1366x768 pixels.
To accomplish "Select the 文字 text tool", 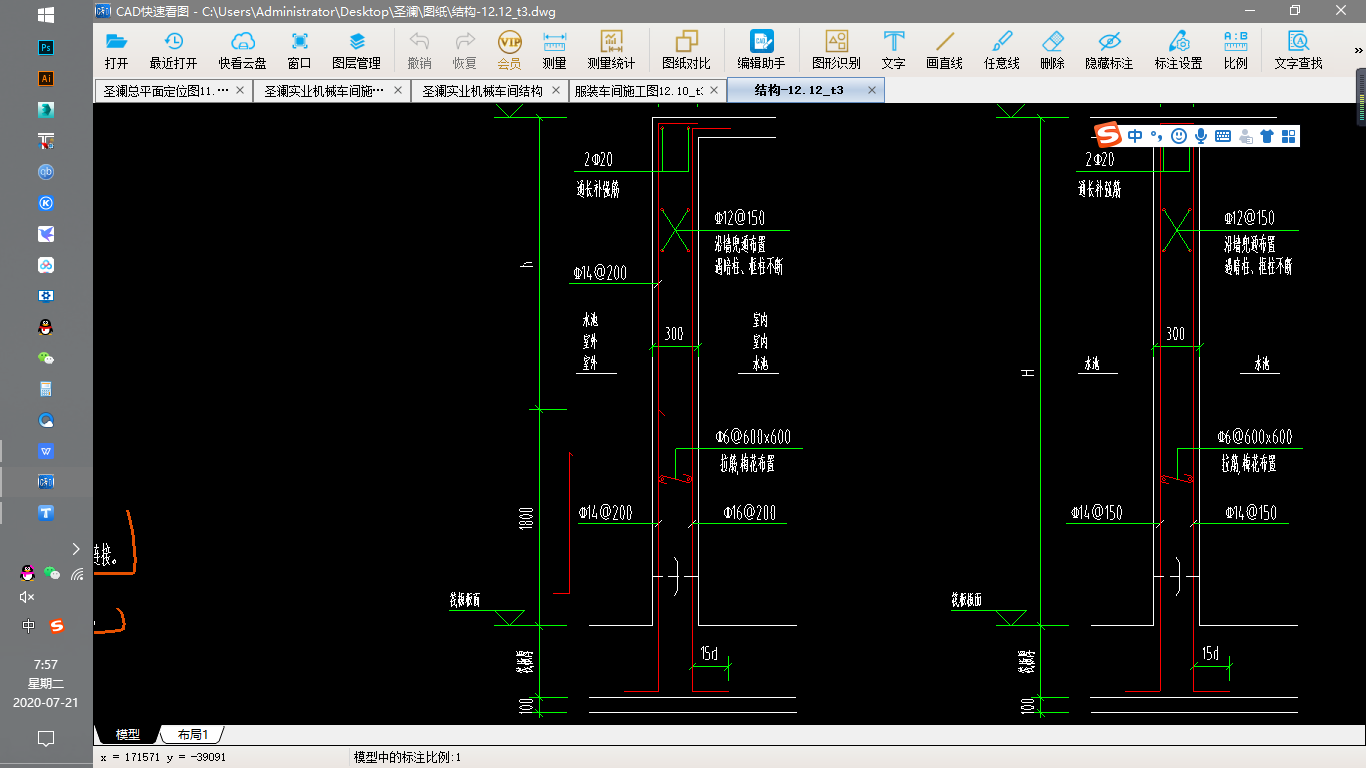I will (x=894, y=50).
